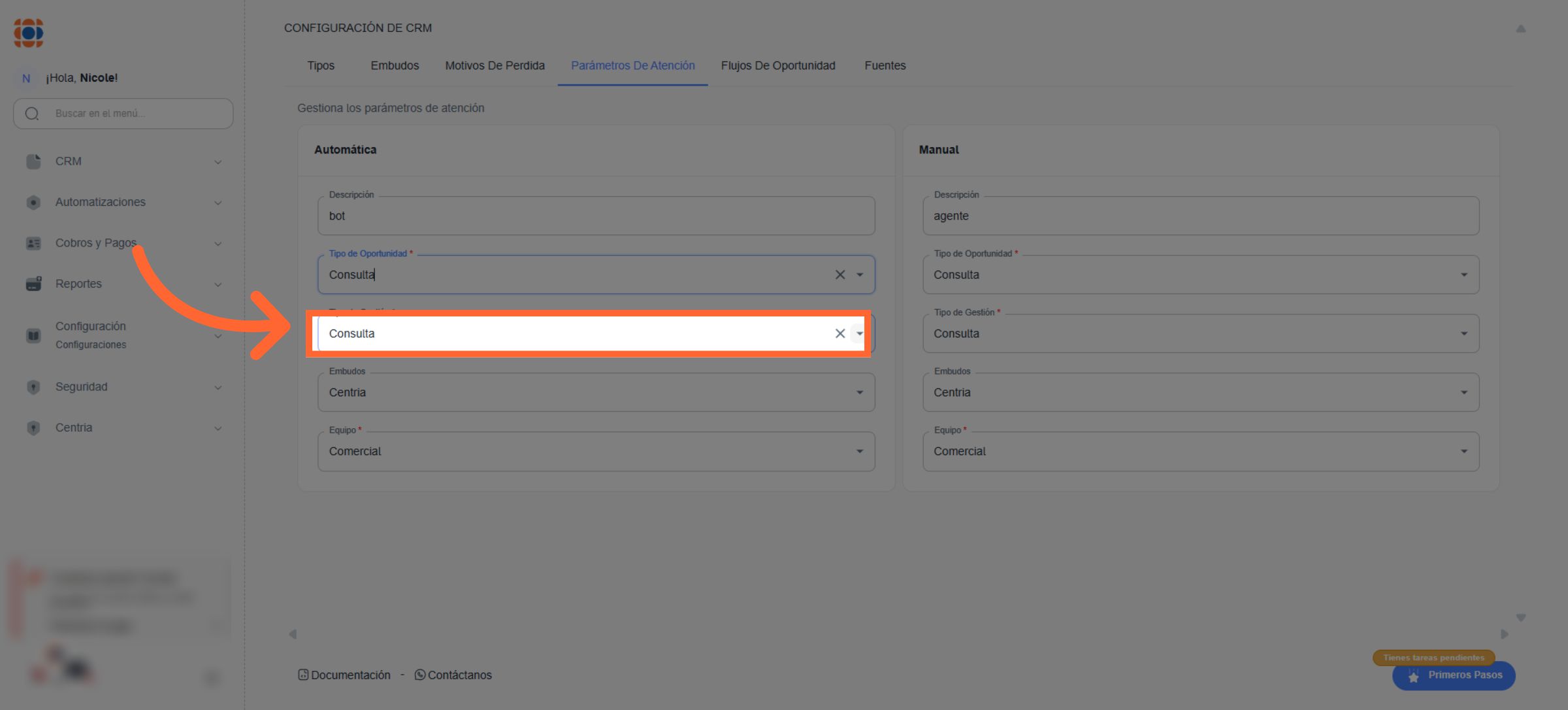Image resolution: width=1568 pixels, height=710 pixels.
Task: Expand the Configuración menu section
Action: pyautogui.click(x=218, y=335)
